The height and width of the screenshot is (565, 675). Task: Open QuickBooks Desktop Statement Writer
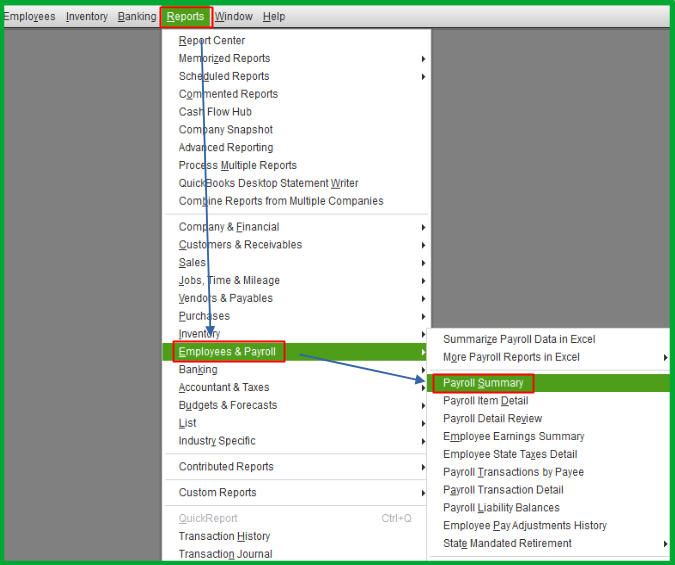tap(268, 183)
